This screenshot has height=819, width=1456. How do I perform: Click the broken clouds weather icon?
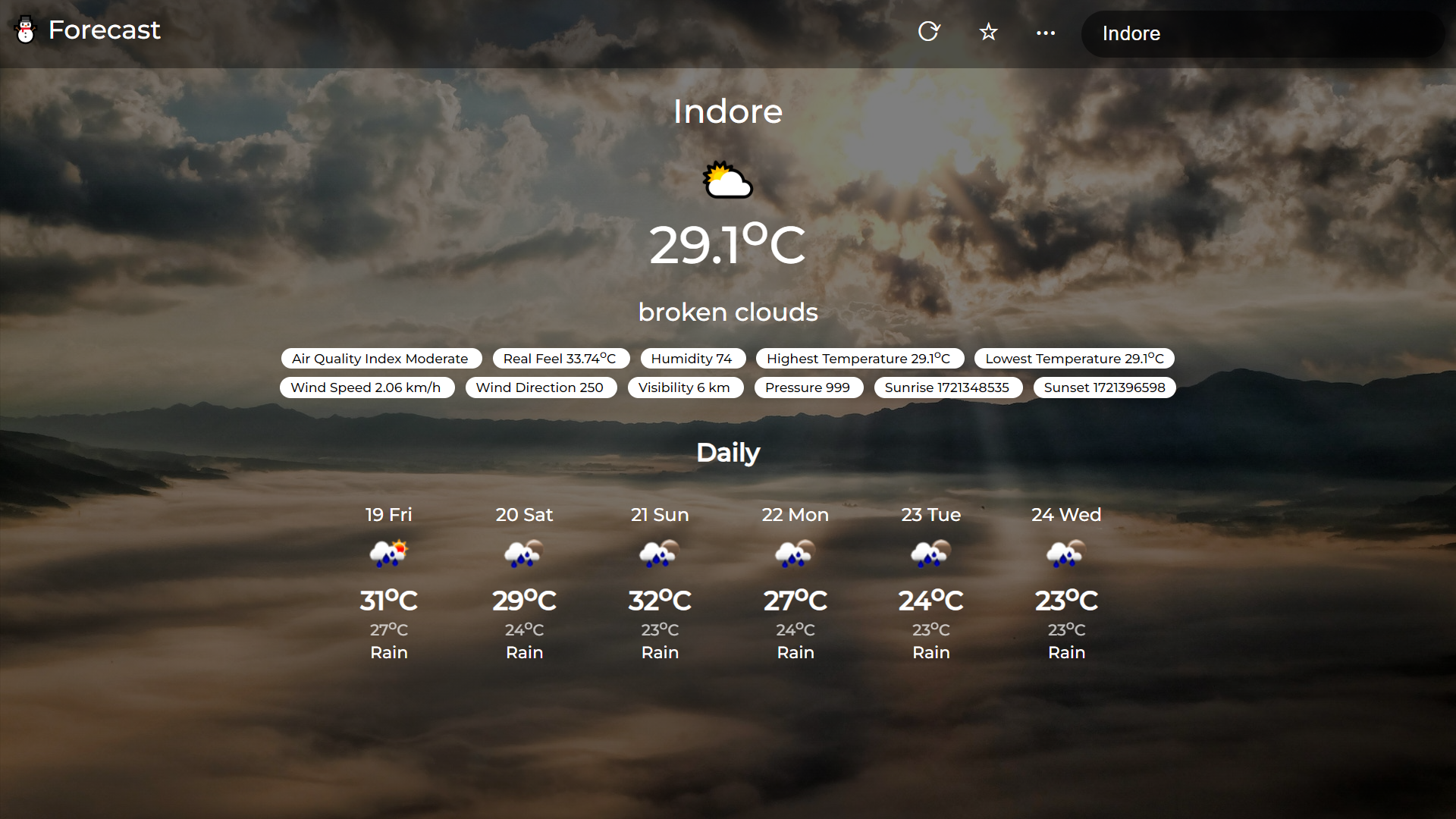(x=727, y=180)
